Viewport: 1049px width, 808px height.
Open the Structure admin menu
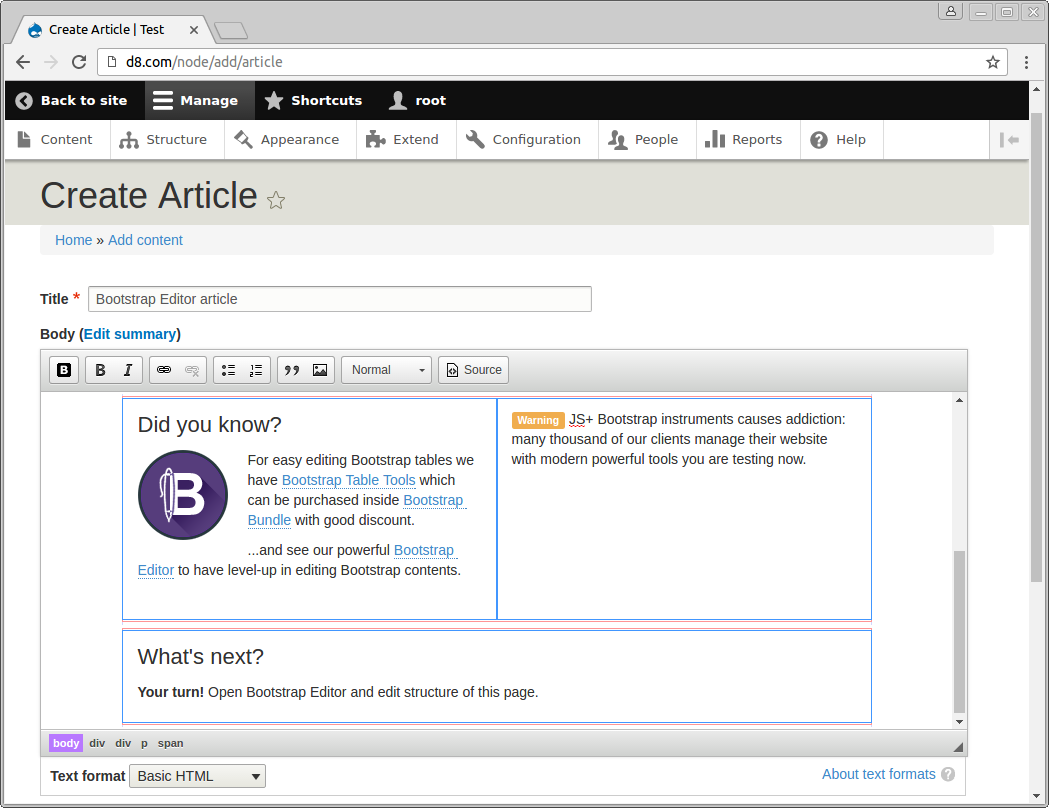(x=163, y=140)
